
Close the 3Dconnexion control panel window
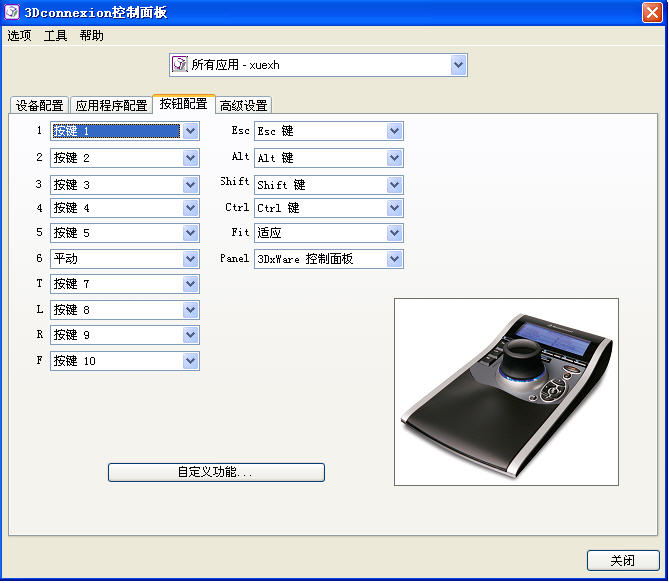coord(652,12)
